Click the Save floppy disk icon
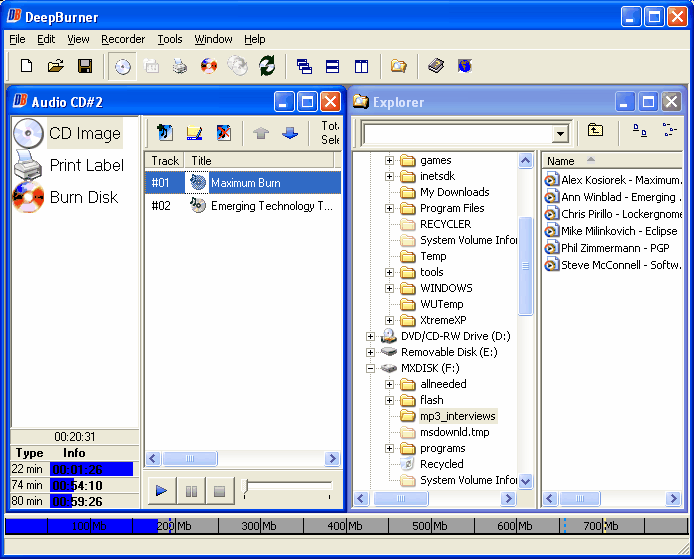The width and height of the screenshot is (694, 559). (x=85, y=66)
